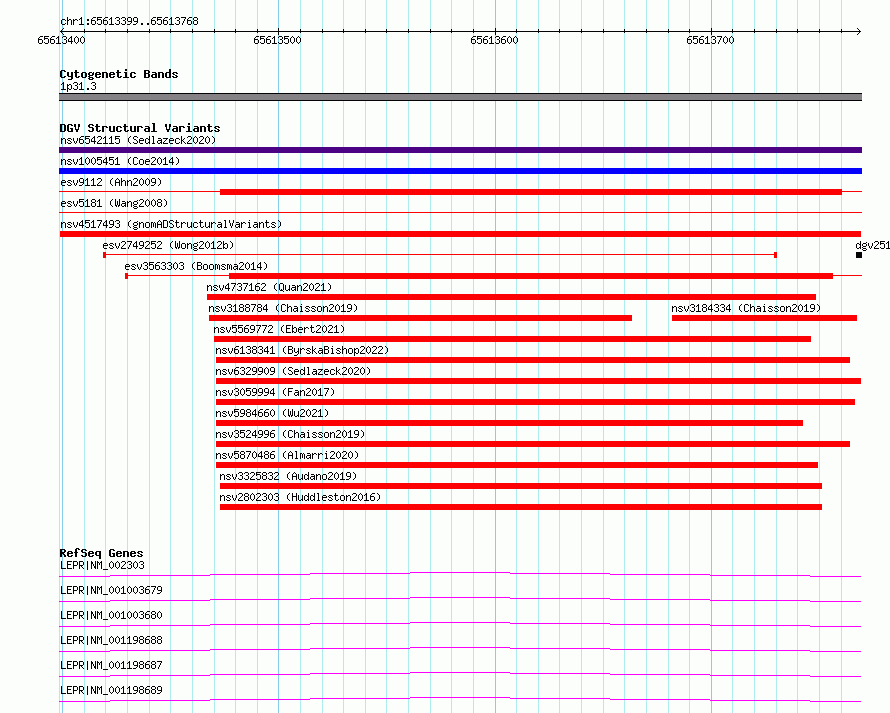Click the esv9112 thick red bar

(531, 192)
